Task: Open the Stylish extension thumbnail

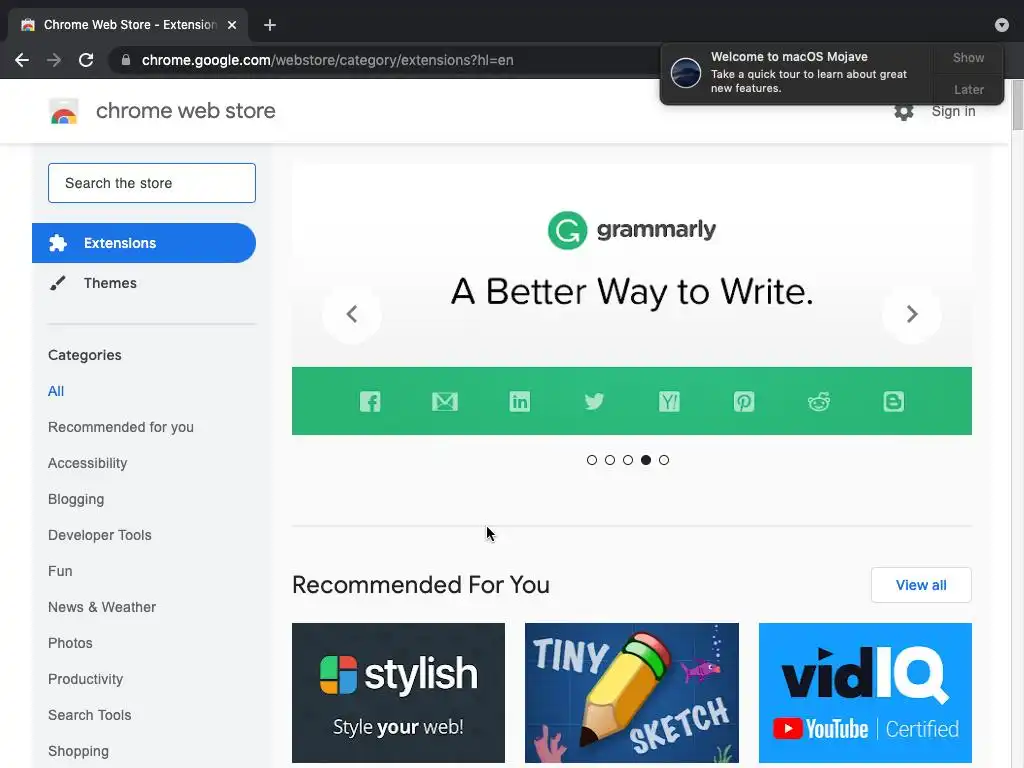Action: [x=398, y=693]
